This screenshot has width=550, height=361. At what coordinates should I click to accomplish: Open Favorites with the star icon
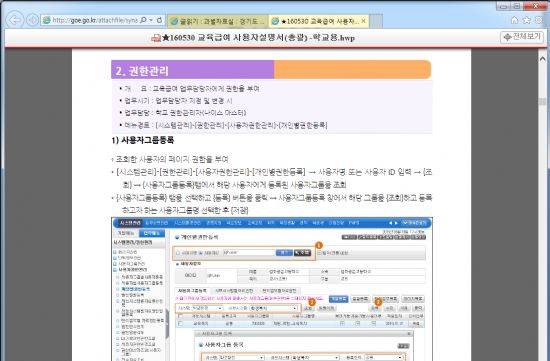coord(526,20)
